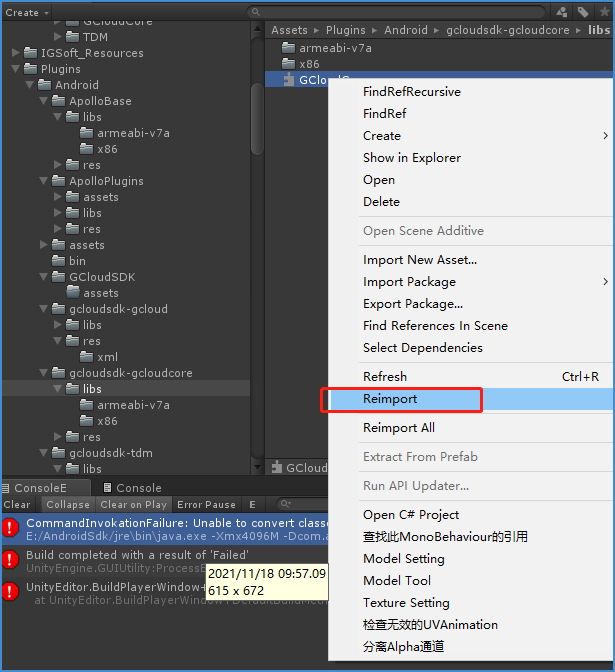Viewport: 615px width, 672px height.
Task: Click the search by label tag icon
Action: click(583, 12)
